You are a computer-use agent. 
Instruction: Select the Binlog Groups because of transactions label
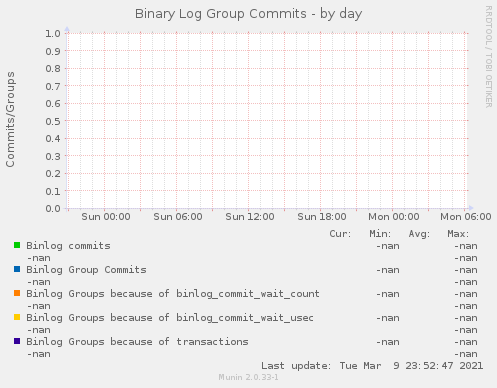[137, 342]
